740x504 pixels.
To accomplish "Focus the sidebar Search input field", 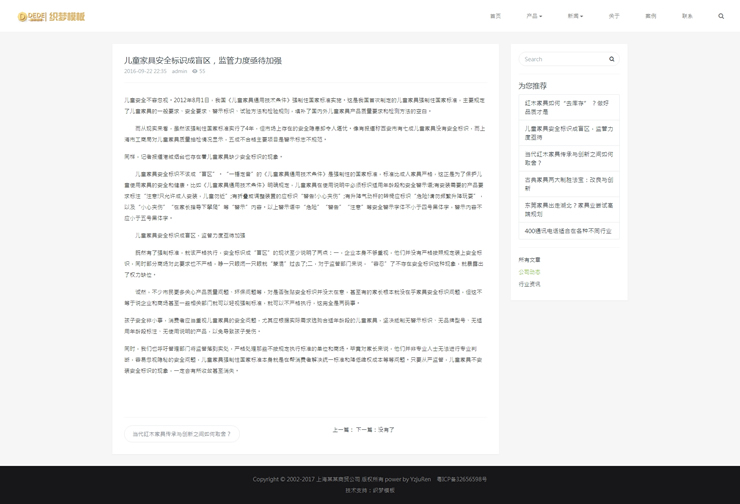I will click(x=562, y=59).
